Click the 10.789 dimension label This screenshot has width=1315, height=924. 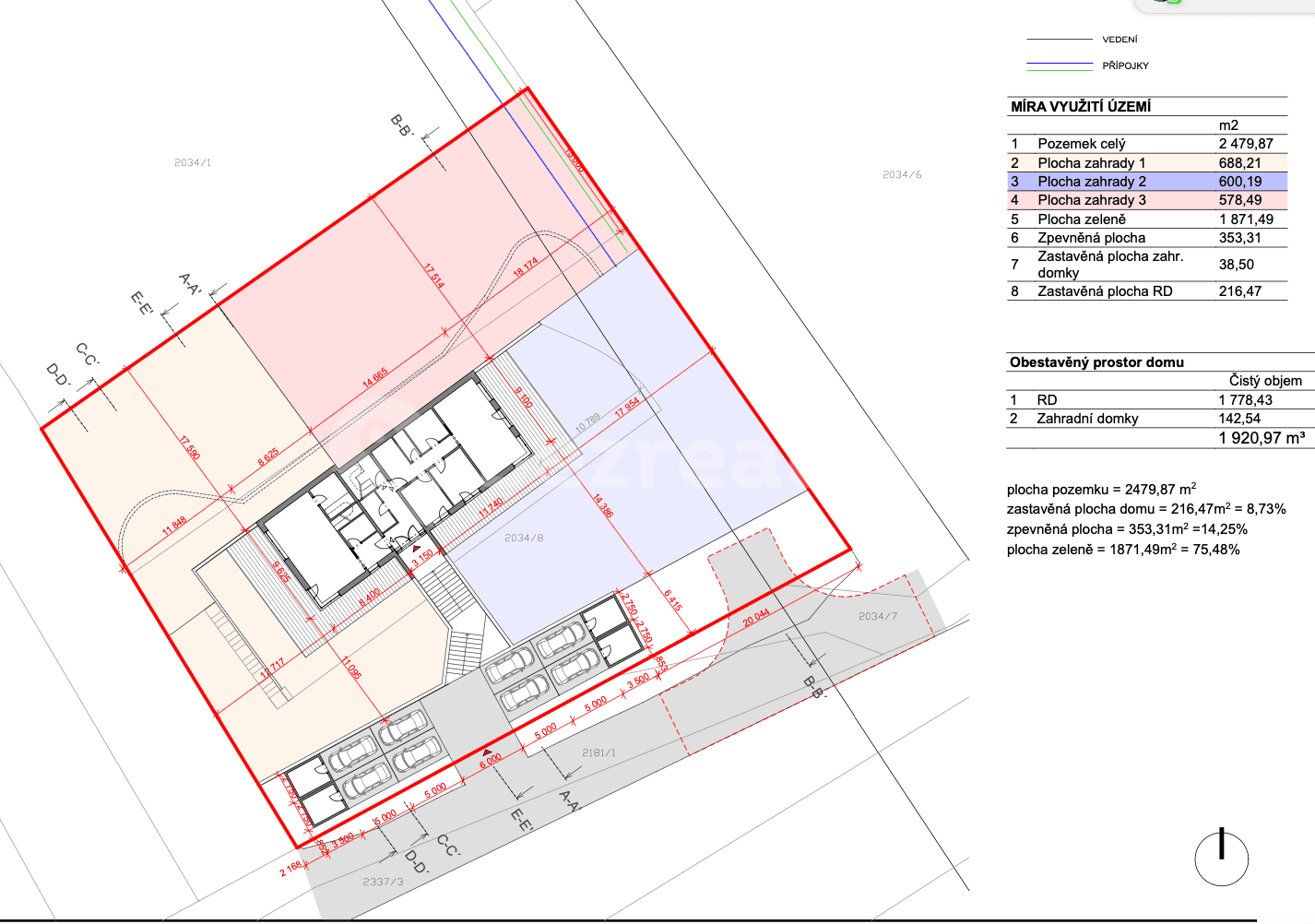587,423
